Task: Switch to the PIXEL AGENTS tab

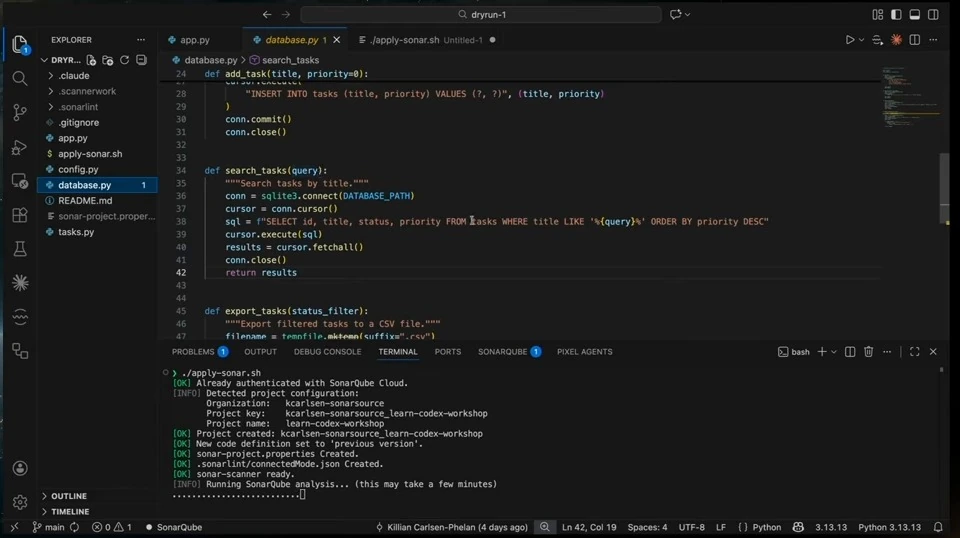Action: (585, 352)
